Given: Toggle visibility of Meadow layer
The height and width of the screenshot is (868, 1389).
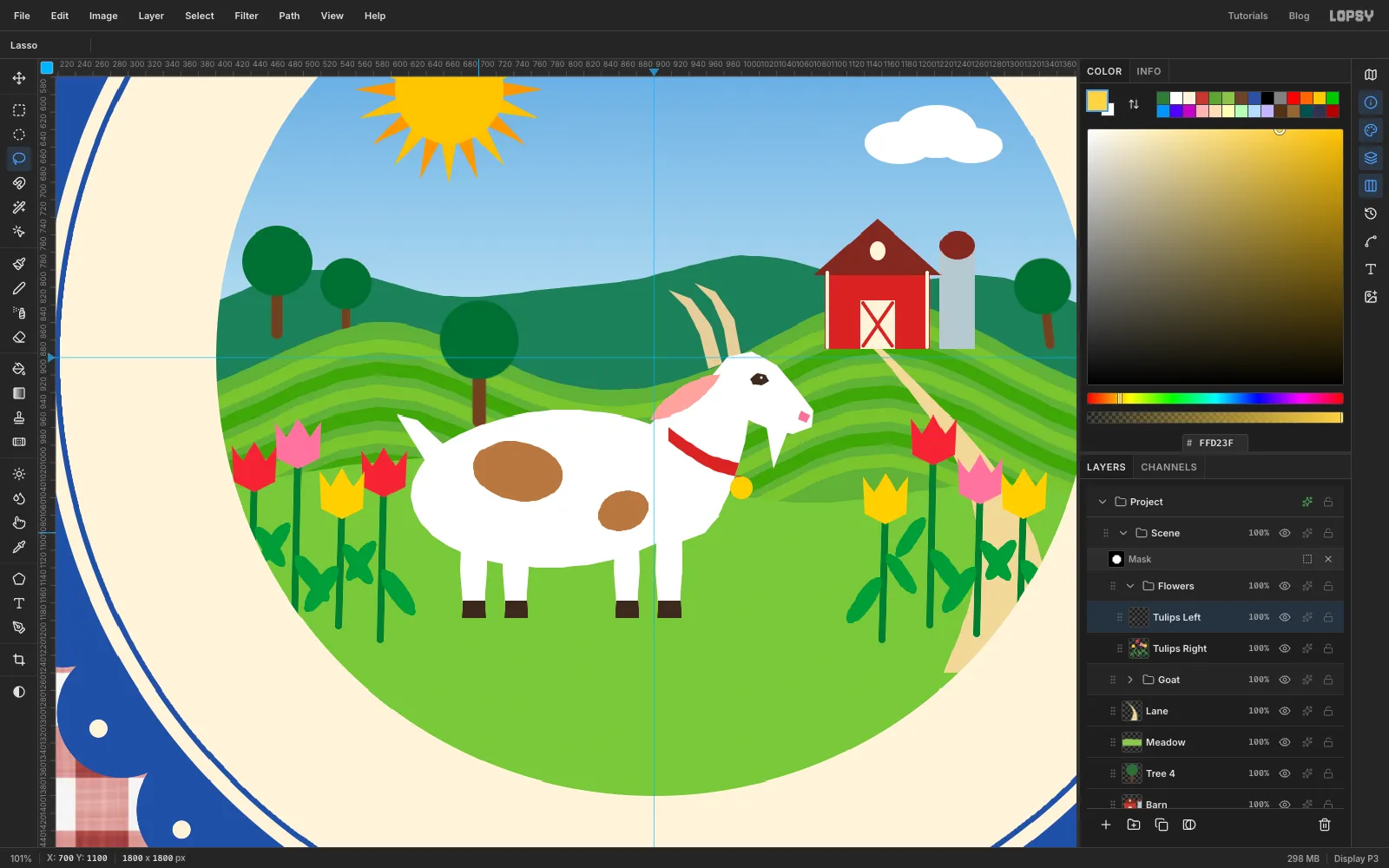Looking at the screenshot, I should coord(1285,742).
